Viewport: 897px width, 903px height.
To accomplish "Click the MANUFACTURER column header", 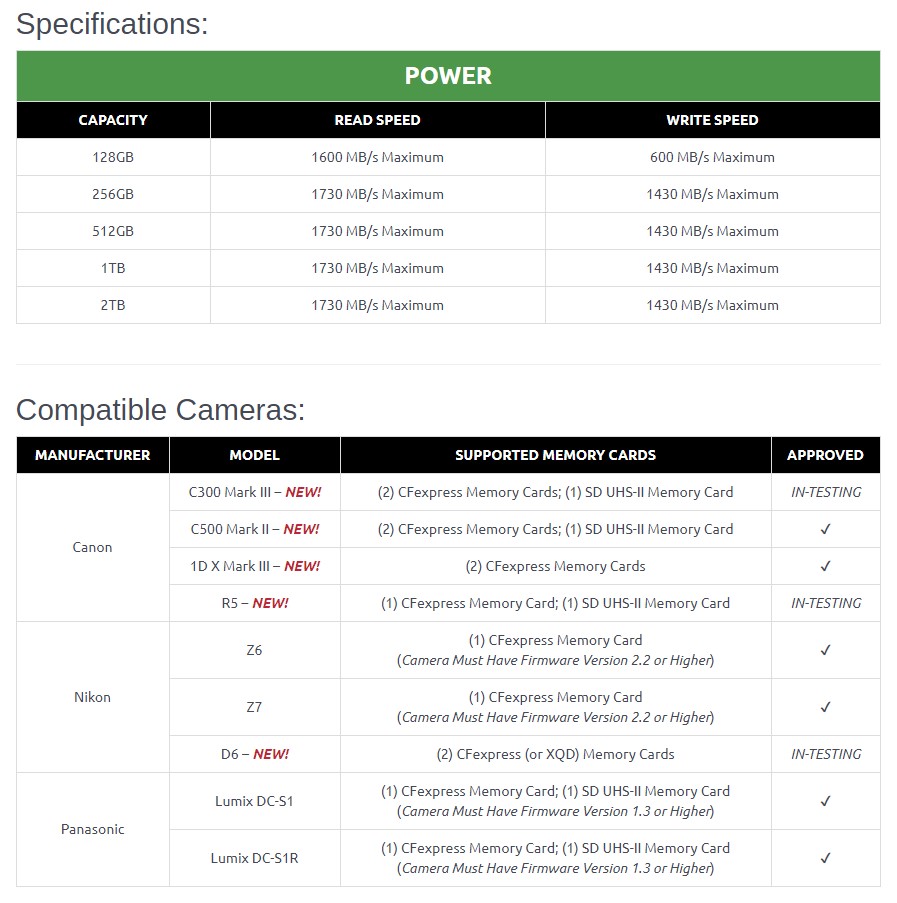I will (x=93, y=455).
